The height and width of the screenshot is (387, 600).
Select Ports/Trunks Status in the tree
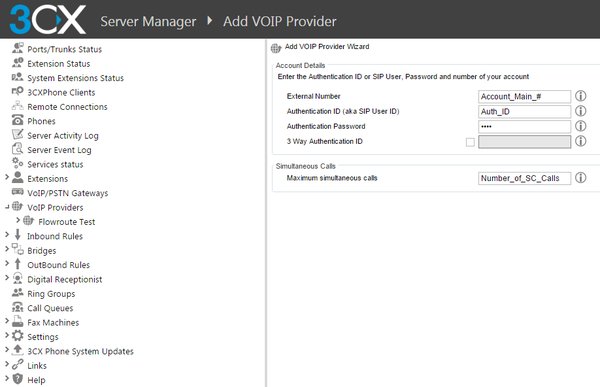tap(64, 49)
